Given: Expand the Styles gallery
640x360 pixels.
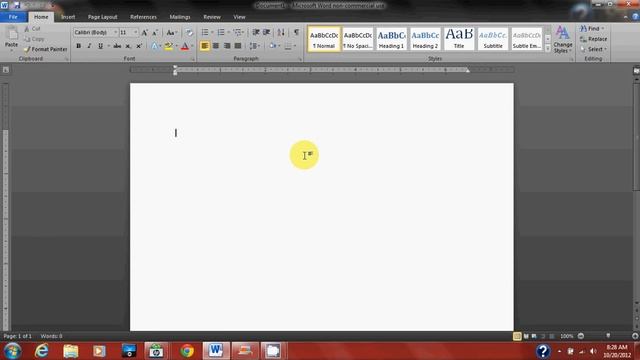Looking at the screenshot, I should coord(548,49).
